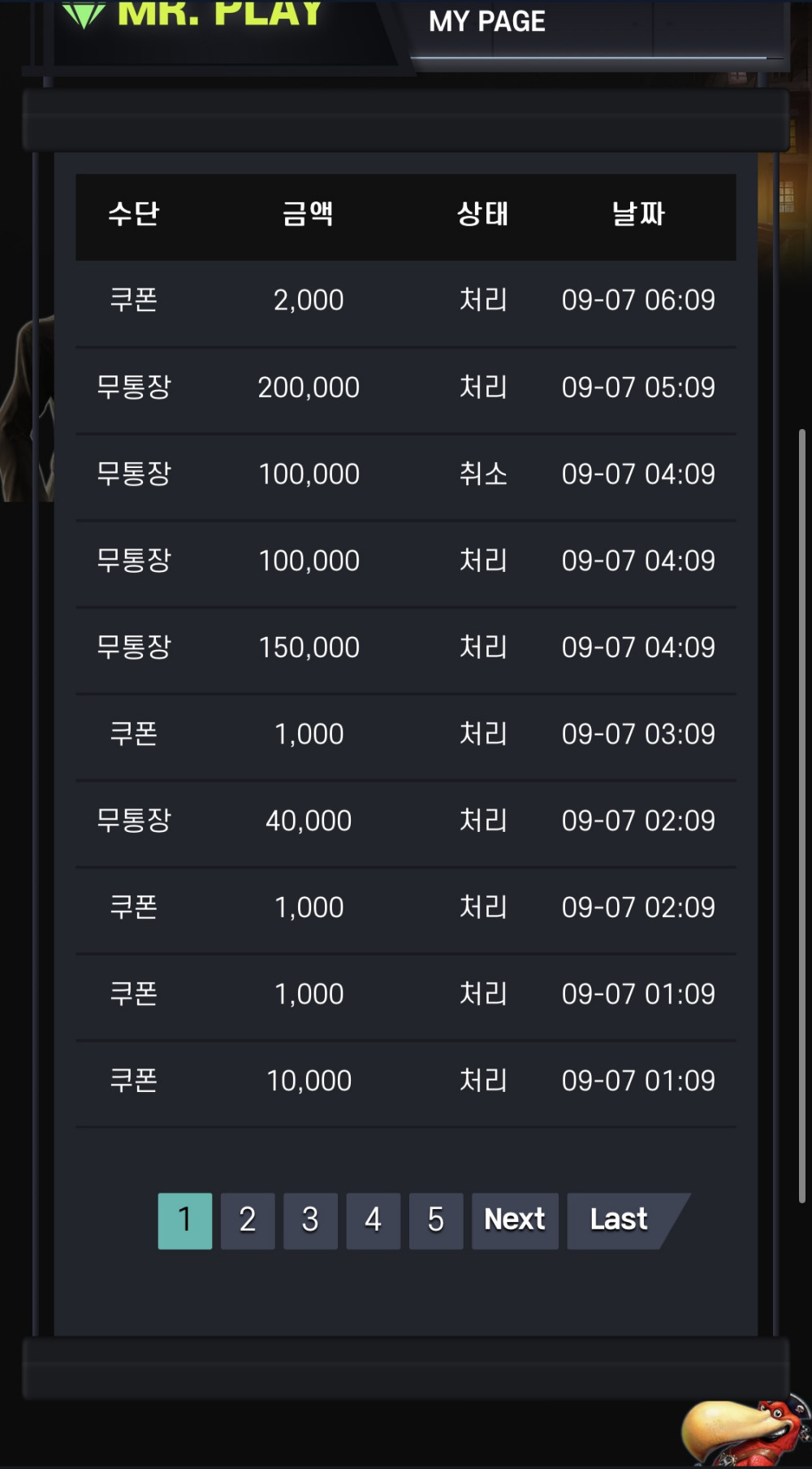Screen dimensions: 812x1469
Task: Click the 금액 column header
Action: (309, 214)
